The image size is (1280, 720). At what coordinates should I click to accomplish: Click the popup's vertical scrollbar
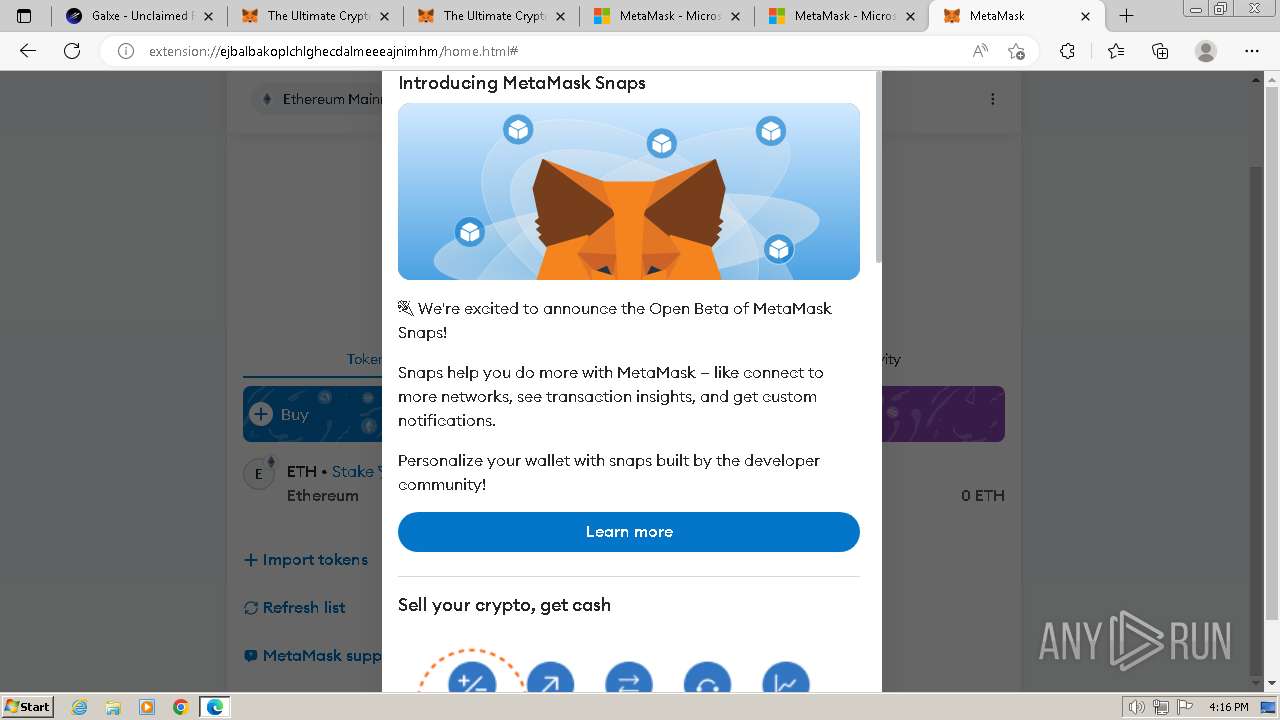pyautogui.click(x=878, y=168)
